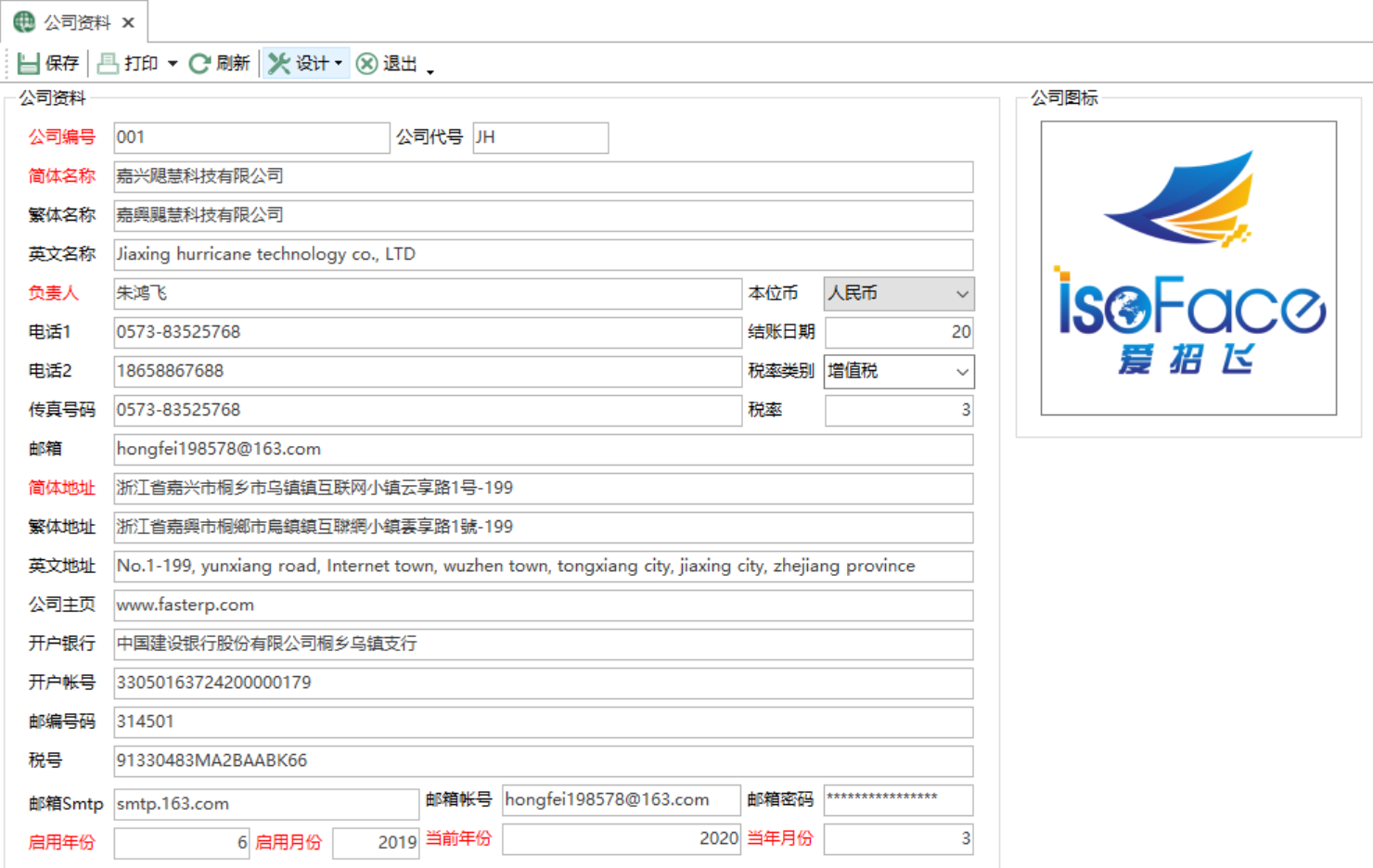Click the 繁体地址 traditional address field
This screenshot has height=868, width=1373.
(x=544, y=527)
